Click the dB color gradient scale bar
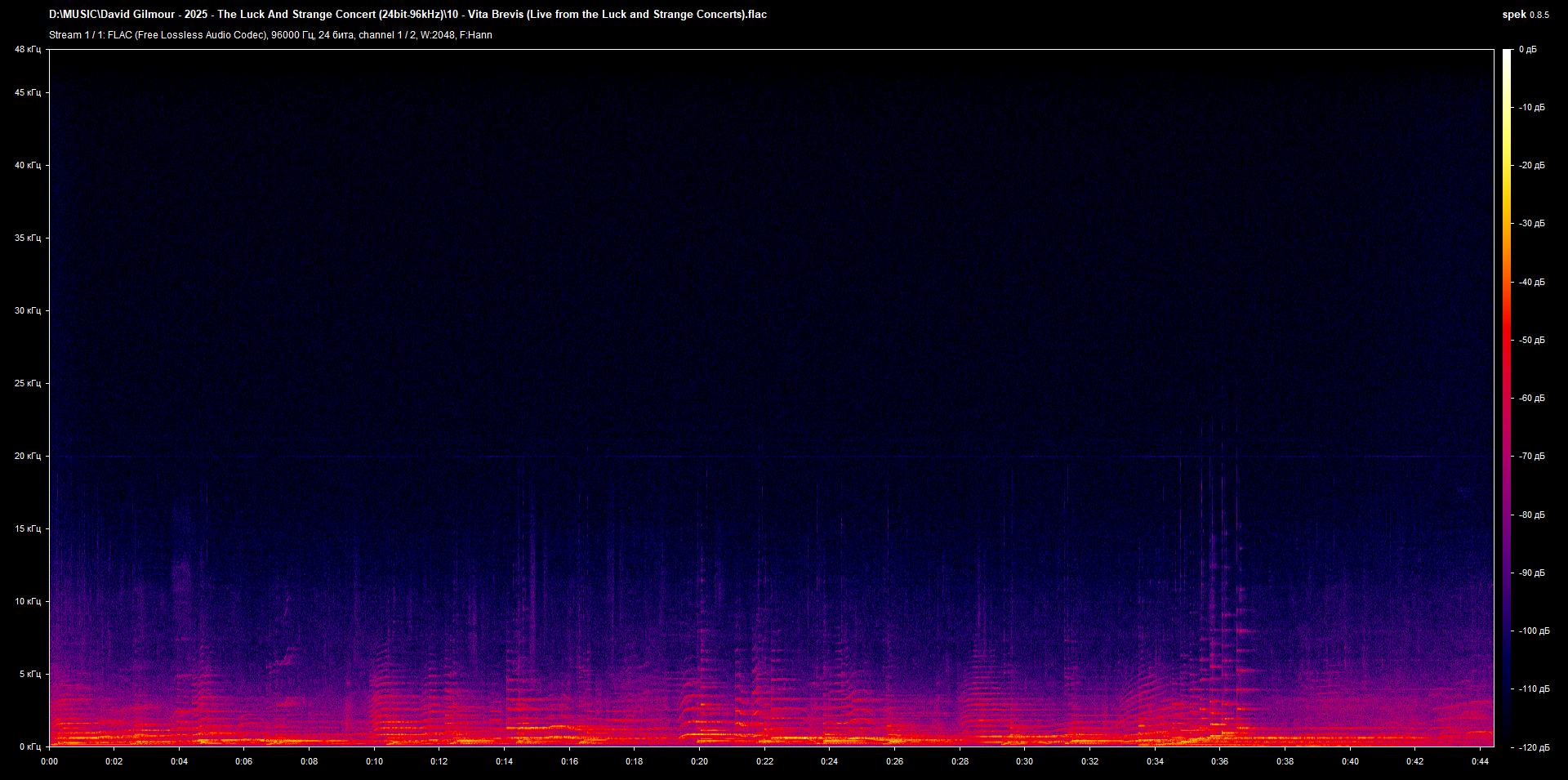Viewport: 1568px width, 780px height. coord(1507,398)
